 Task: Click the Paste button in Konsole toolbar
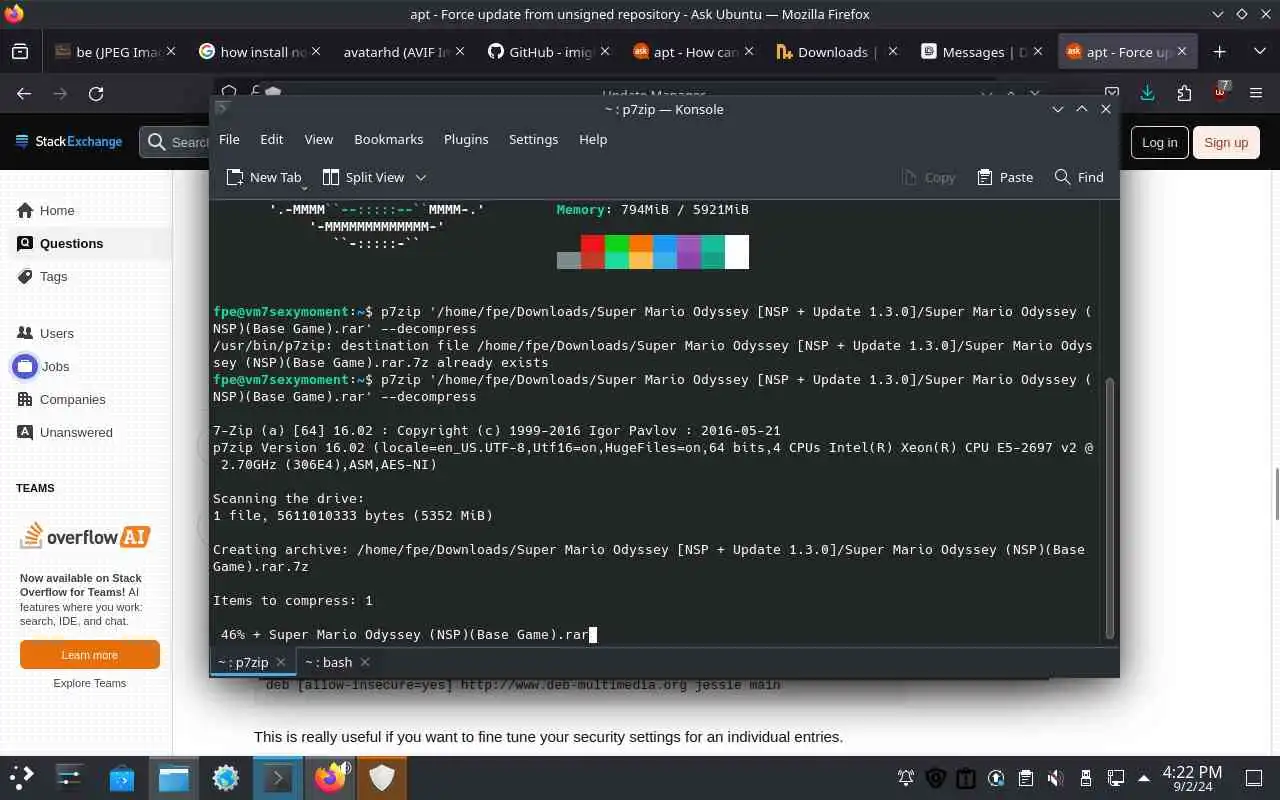click(x=1005, y=177)
